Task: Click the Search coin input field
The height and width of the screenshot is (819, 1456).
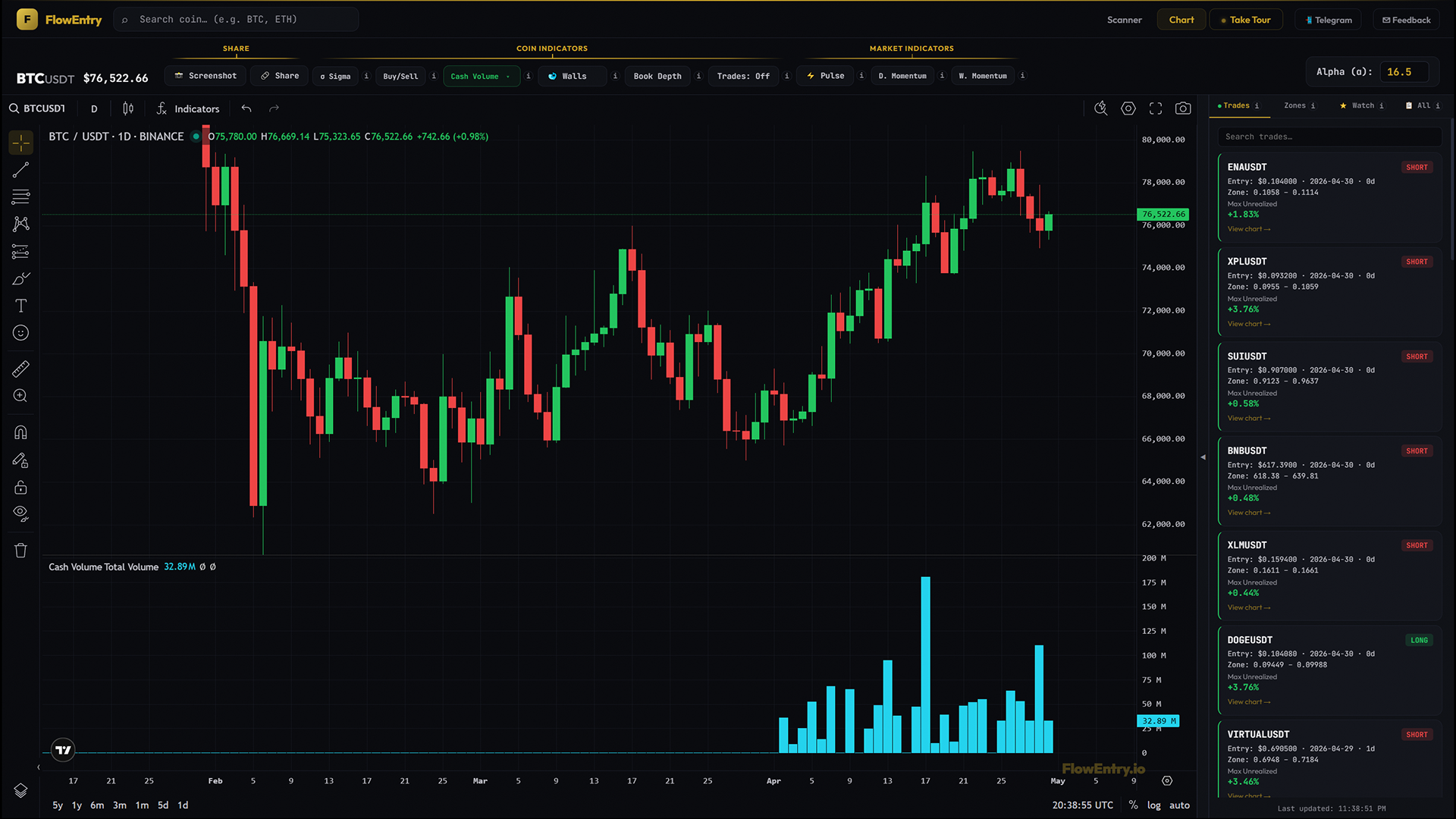Action: pyautogui.click(x=236, y=20)
